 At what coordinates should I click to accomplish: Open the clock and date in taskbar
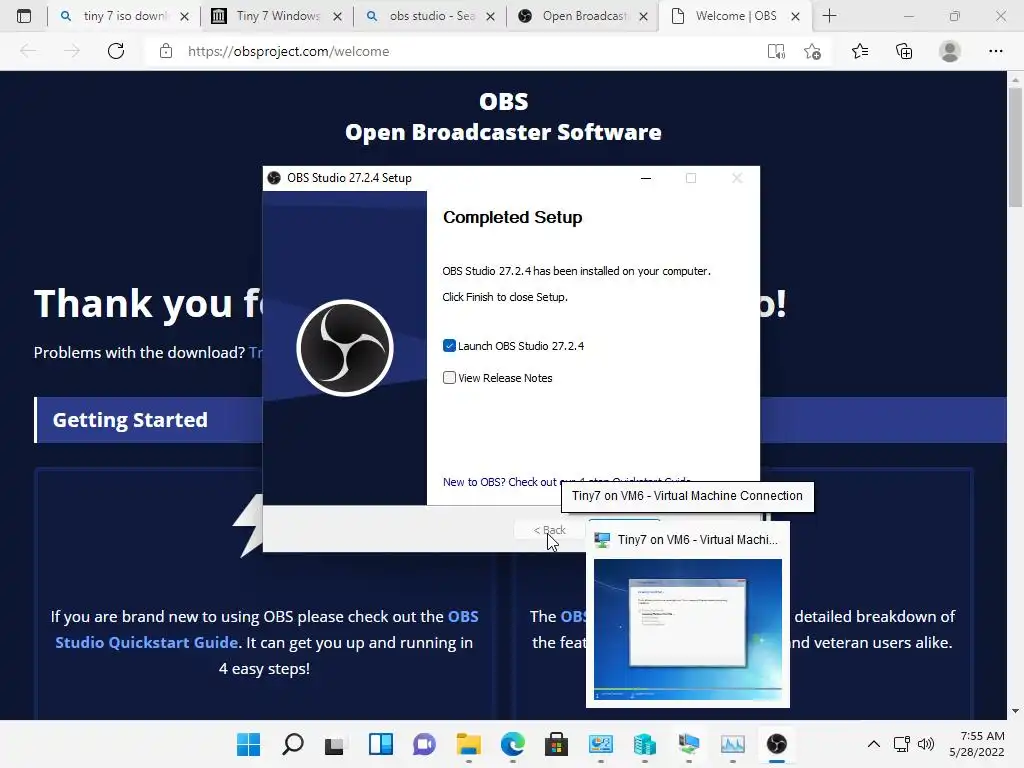977,744
